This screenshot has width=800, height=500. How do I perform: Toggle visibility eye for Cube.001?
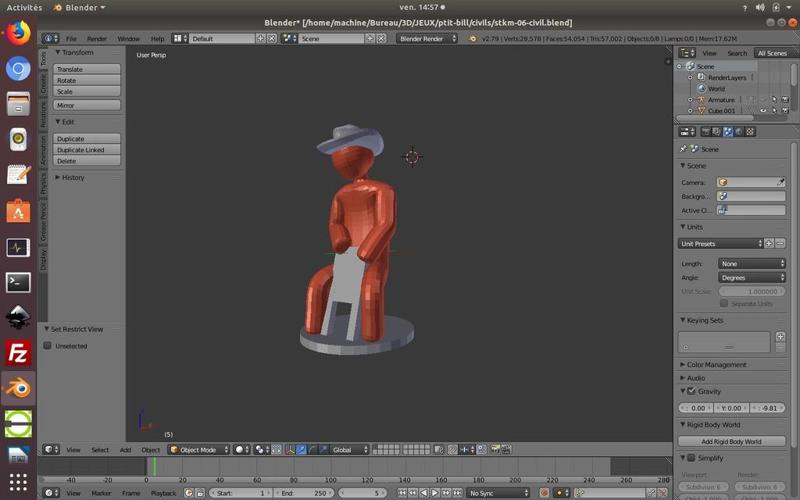click(x=762, y=111)
